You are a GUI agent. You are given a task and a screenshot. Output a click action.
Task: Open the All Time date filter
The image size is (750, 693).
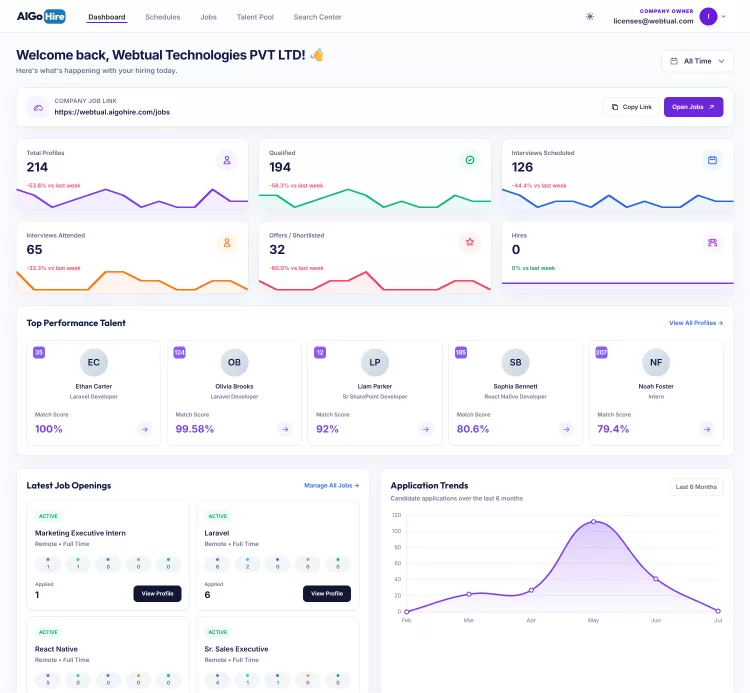point(697,61)
